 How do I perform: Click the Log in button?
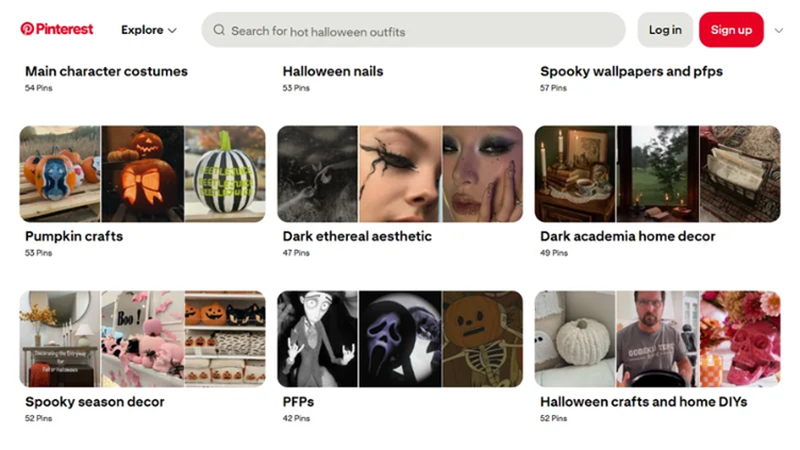pyautogui.click(x=665, y=30)
